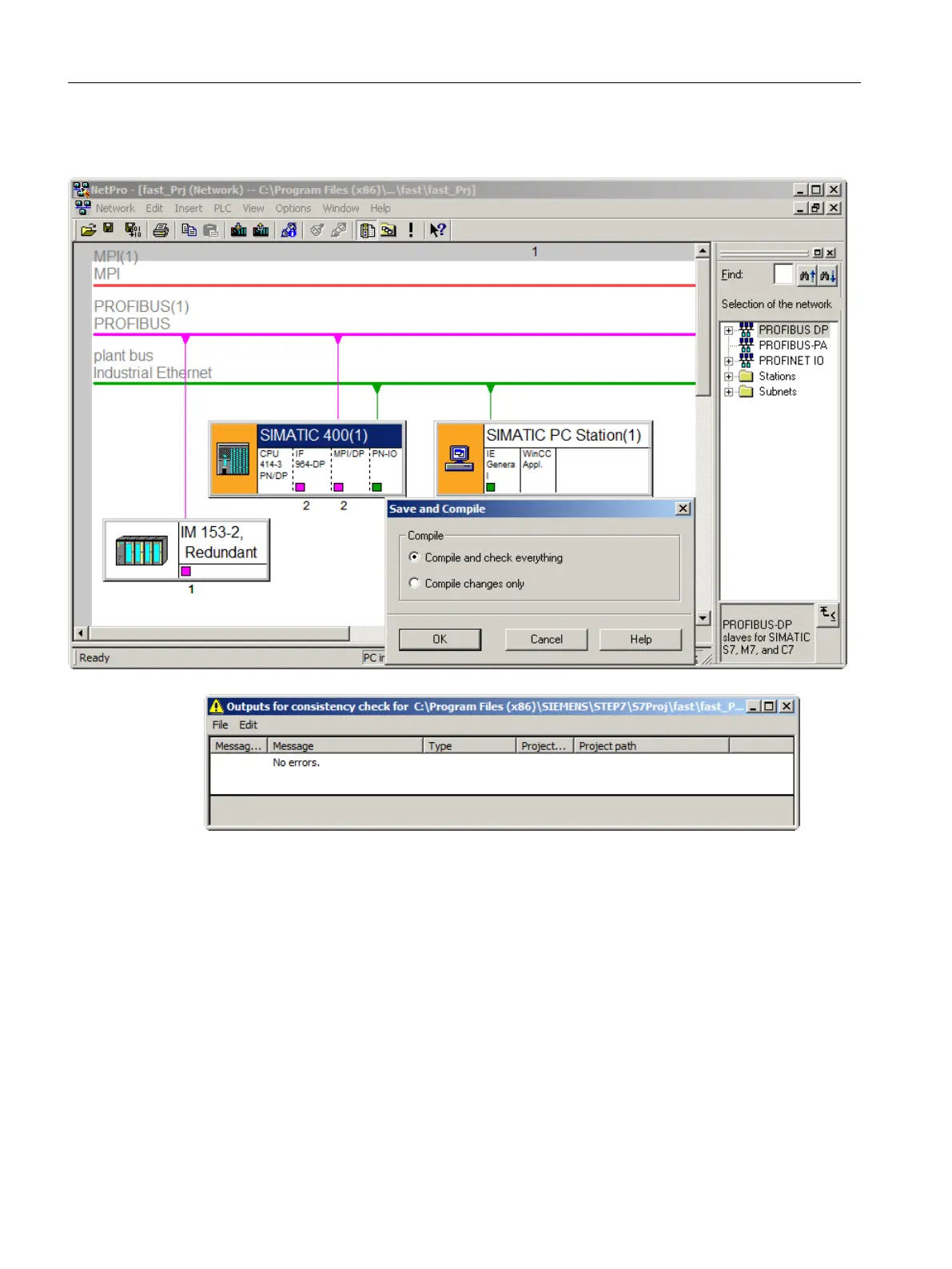Click the PROFINET IO network icon in catalog

[x=746, y=361]
